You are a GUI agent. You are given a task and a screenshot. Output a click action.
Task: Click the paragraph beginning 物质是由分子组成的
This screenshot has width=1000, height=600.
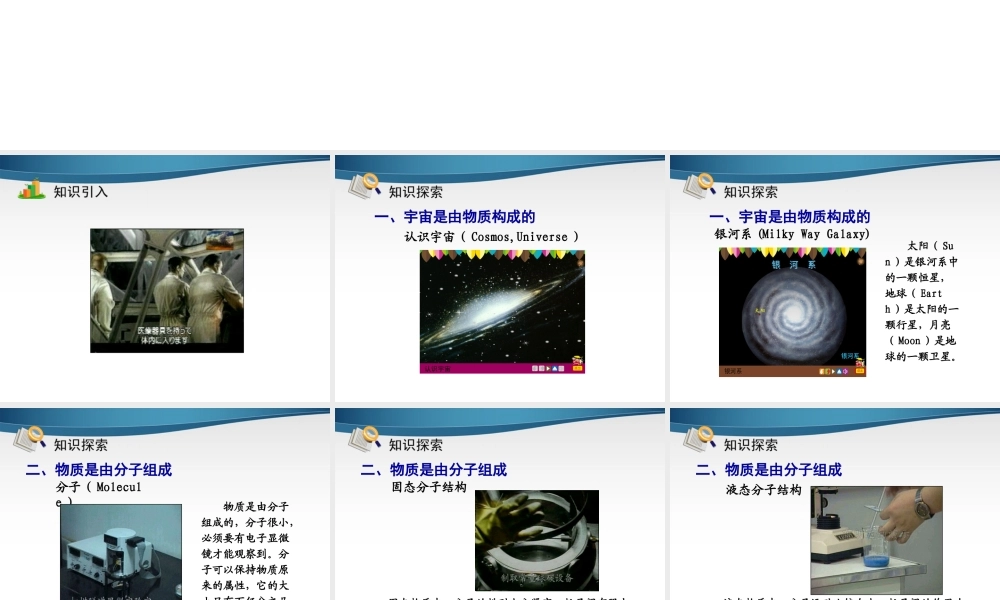246,550
